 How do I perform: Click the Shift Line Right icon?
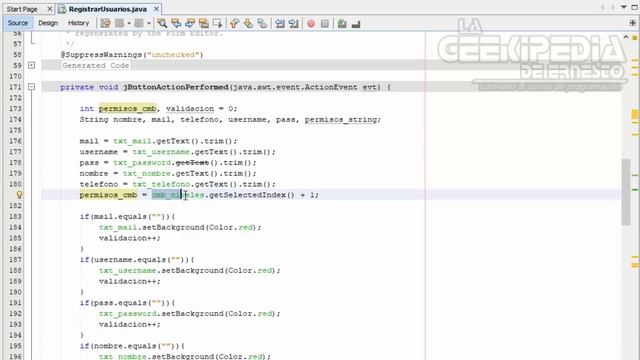(293, 23)
